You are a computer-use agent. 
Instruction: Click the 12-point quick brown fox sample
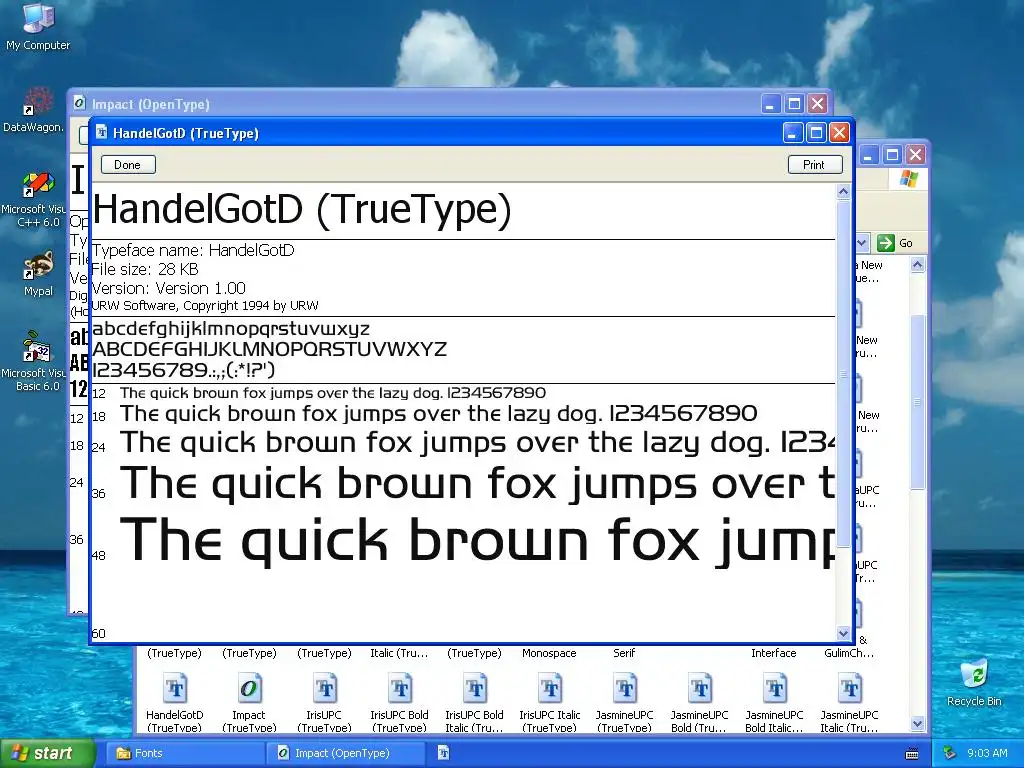tap(333, 392)
